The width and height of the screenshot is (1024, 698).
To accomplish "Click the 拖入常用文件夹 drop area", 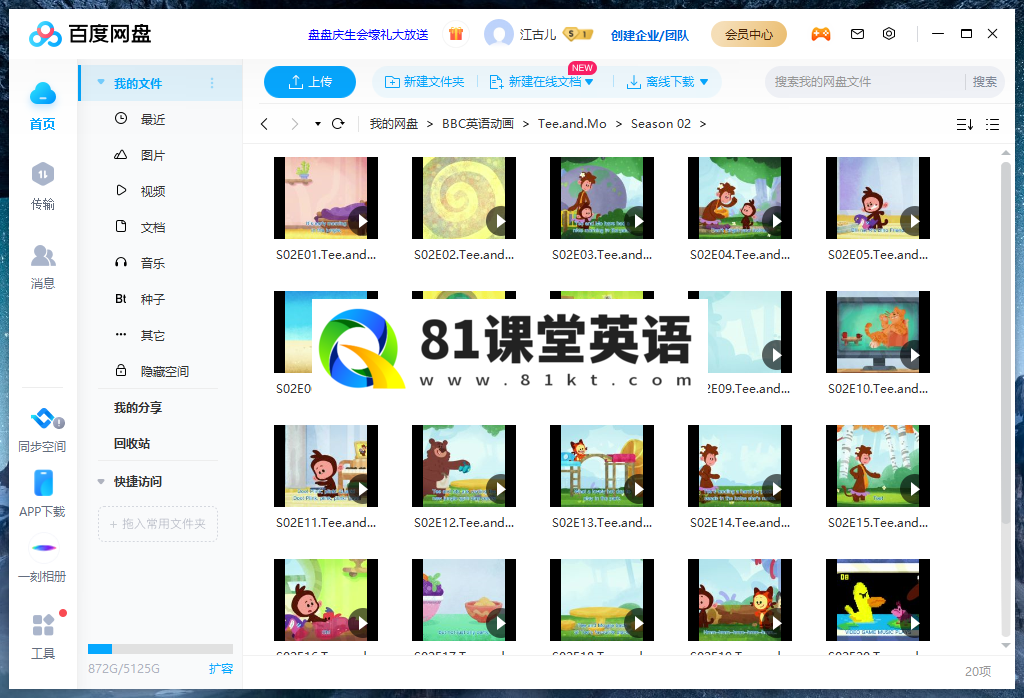I will coord(158,524).
